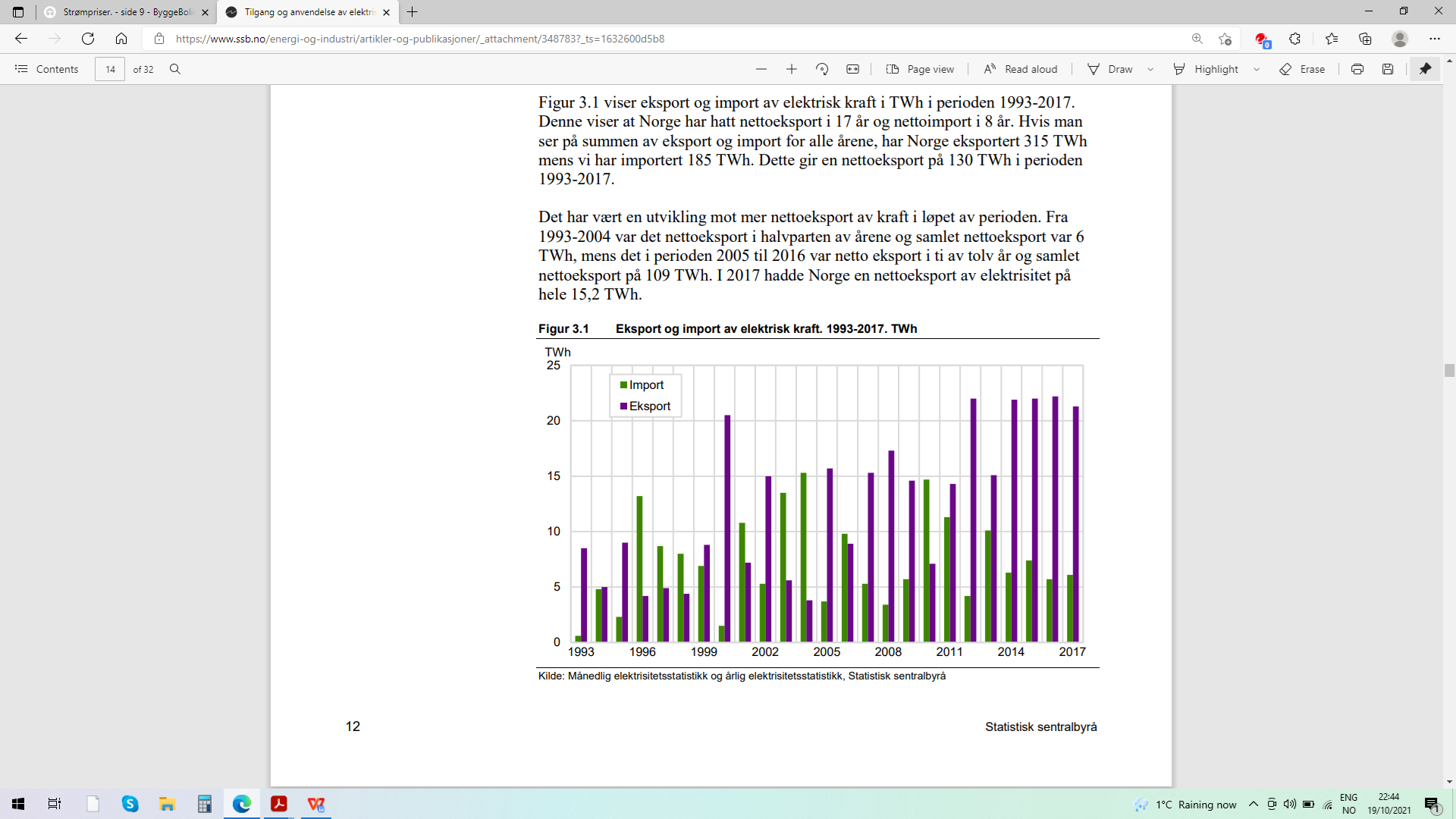The width and height of the screenshot is (1456, 819).
Task: Add this page to favorites
Action: click(1225, 39)
